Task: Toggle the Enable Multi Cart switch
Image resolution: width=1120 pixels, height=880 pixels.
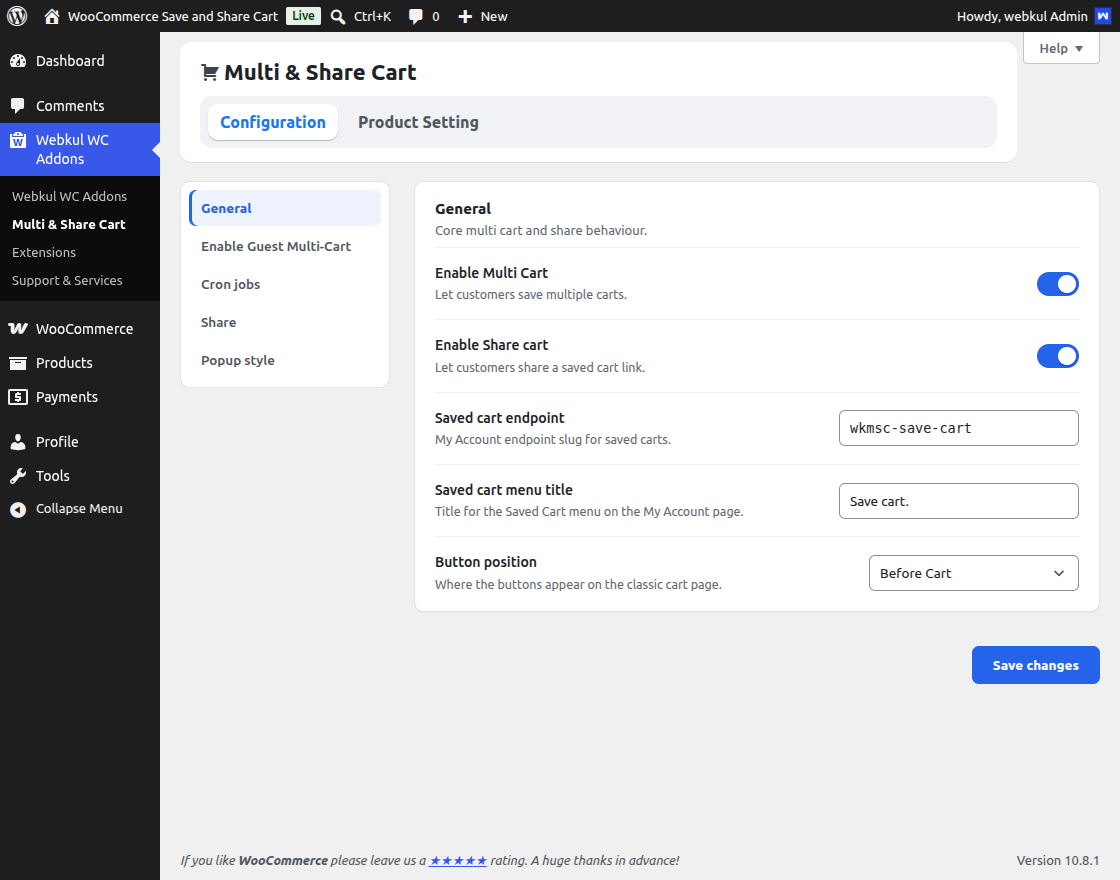Action: coord(1057,284)
